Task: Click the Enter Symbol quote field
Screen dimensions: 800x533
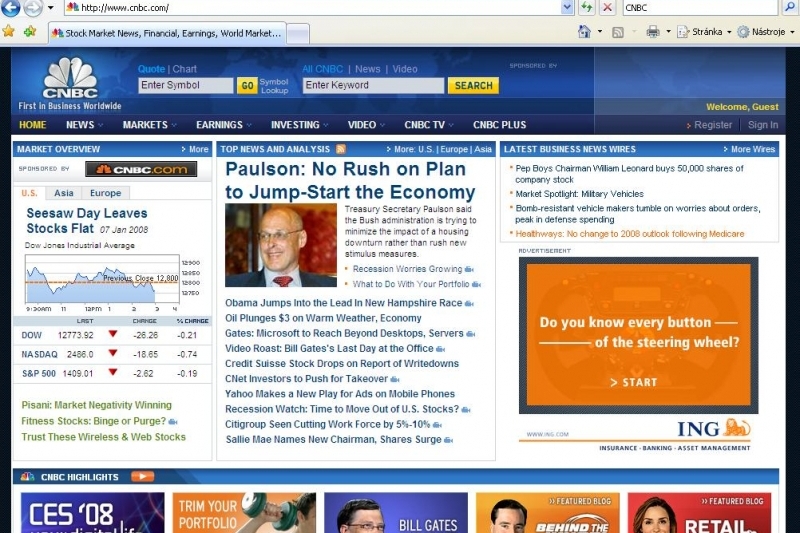Action: tap(186, 85)
